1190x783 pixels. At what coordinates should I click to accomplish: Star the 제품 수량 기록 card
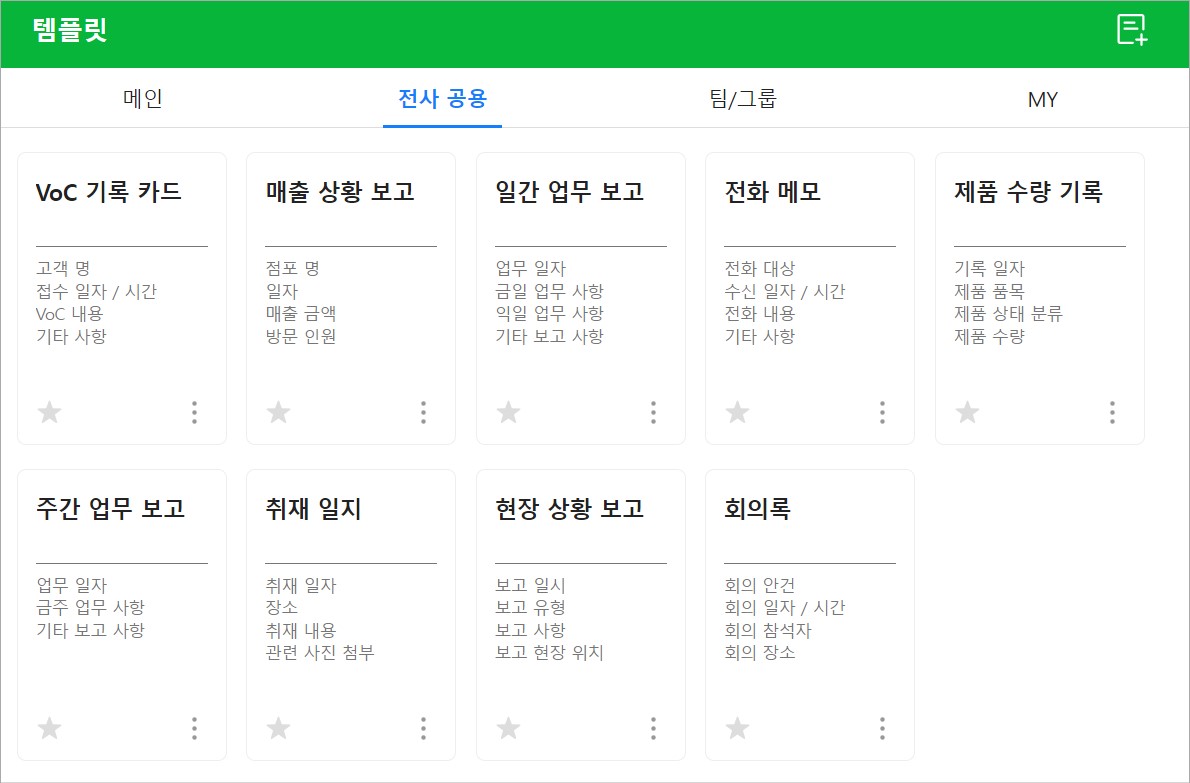(967, 412)
